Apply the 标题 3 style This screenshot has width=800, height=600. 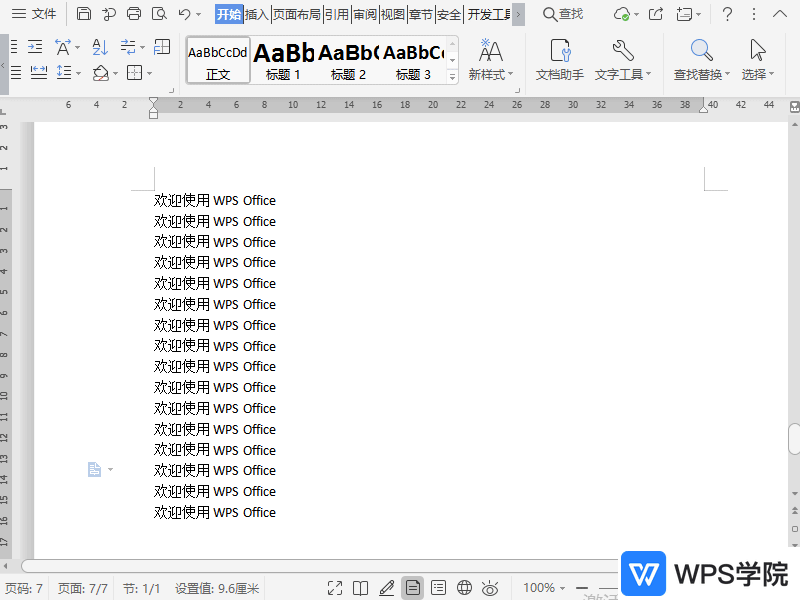click(x=413, y=60)
